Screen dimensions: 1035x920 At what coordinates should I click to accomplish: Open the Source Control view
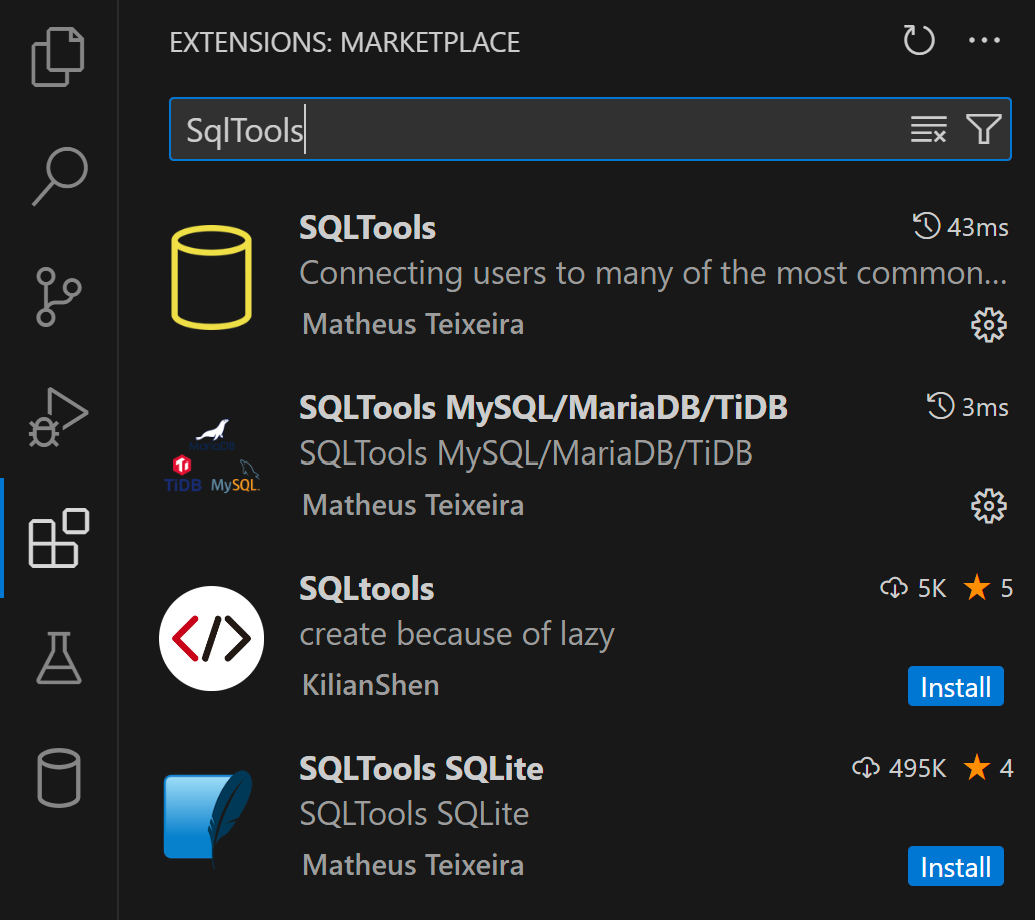58,296
